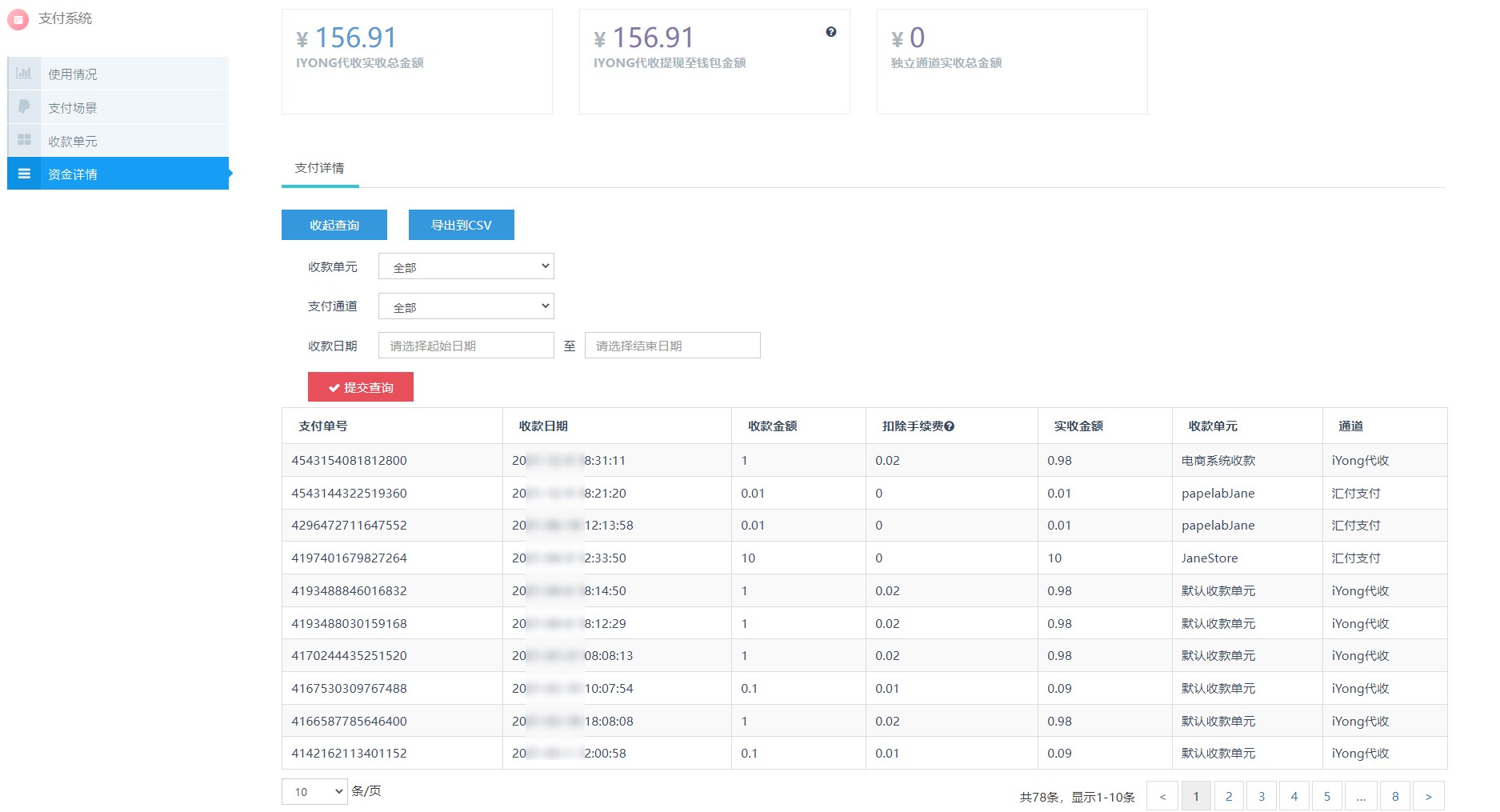Click the 收起查询 button
Viewport: 1500px width, 812px height.
334,225
